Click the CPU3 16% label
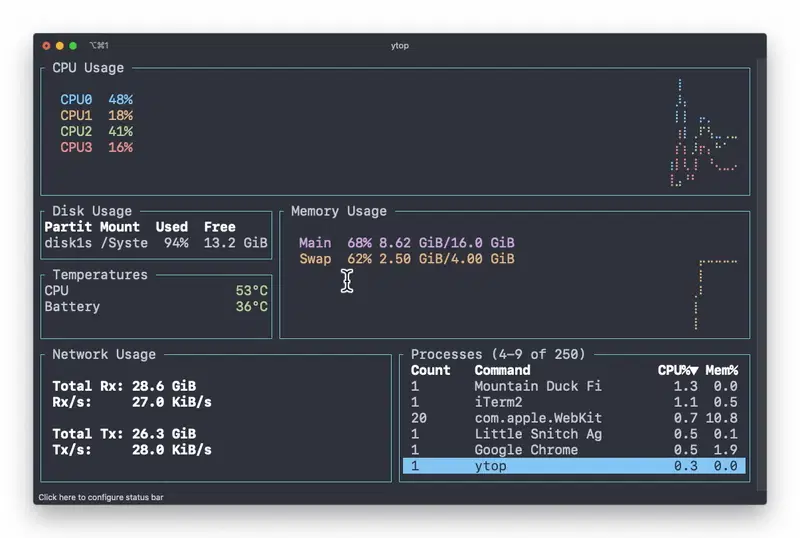 point(96,147)
